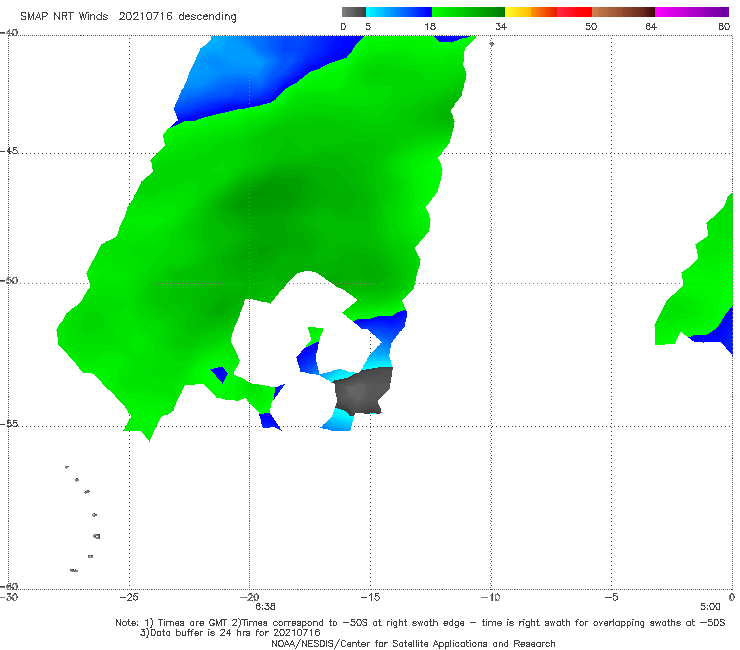Click the longitude label "-10"
The width and height of the screenshot is (740, 650).
490,597
